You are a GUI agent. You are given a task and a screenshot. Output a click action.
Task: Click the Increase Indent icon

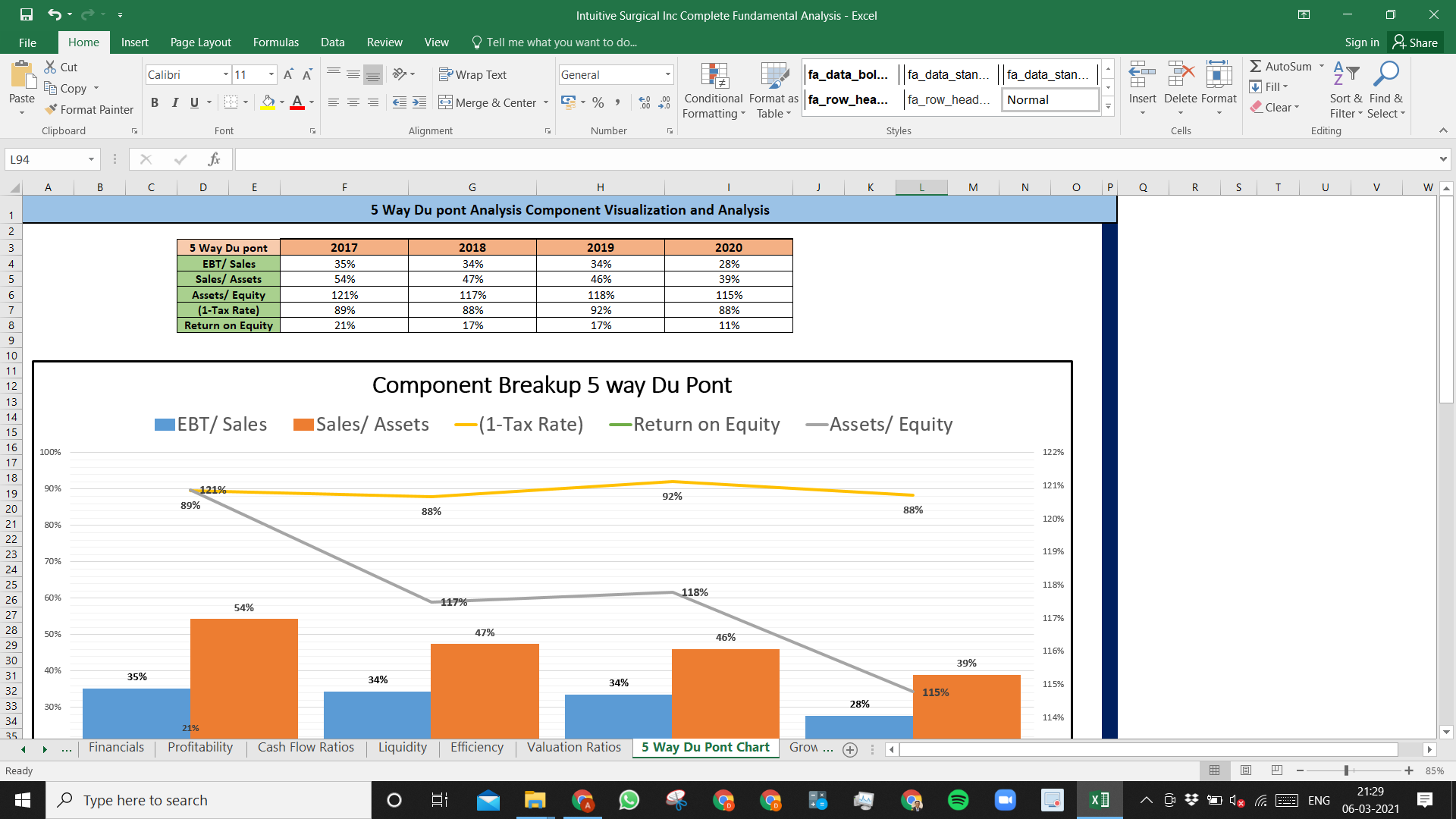coord(419,102)
